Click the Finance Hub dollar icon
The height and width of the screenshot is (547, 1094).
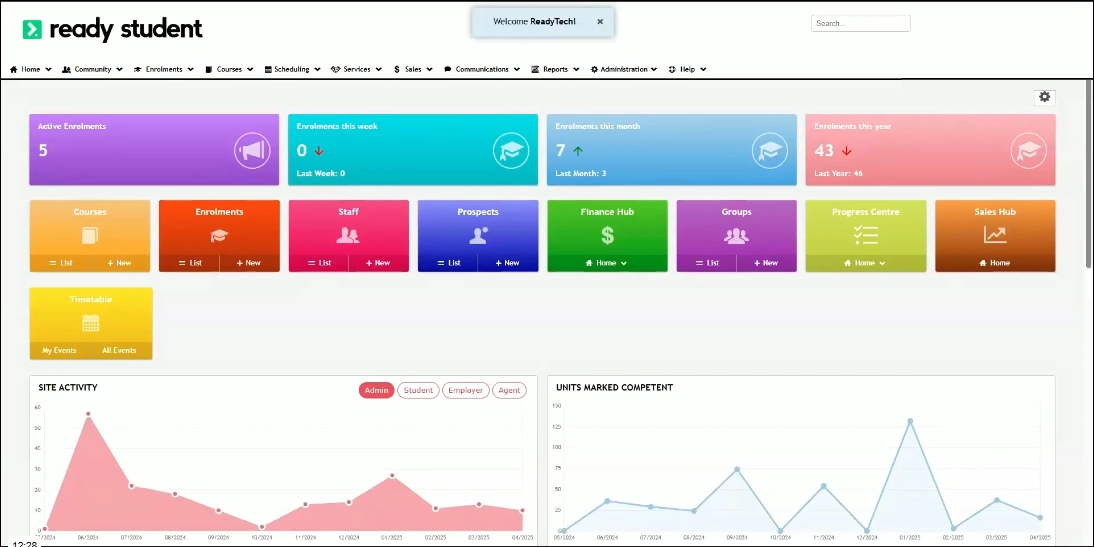point(608,236)
